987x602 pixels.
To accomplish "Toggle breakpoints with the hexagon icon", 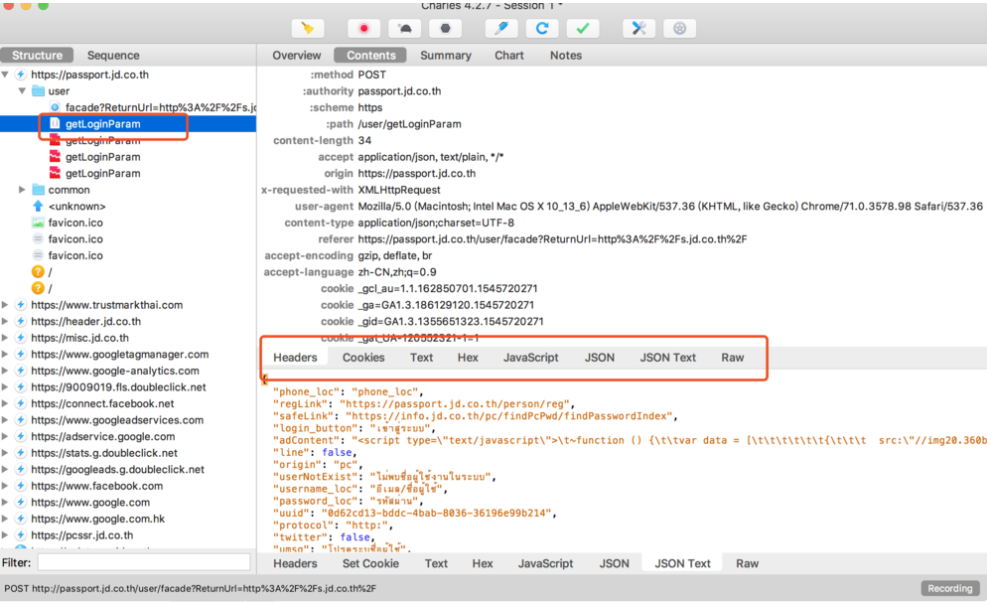I will point(445,28).
